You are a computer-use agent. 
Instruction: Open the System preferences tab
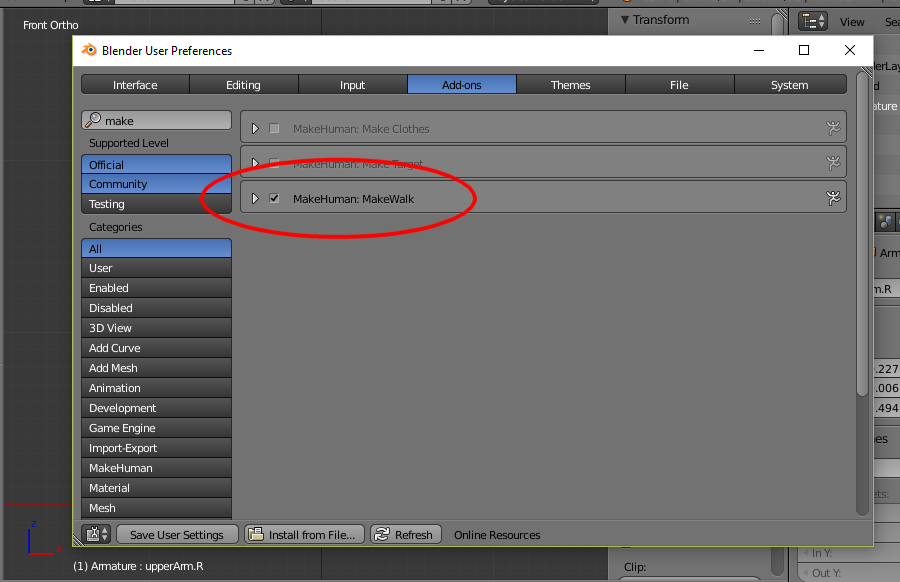click(790, 85)
